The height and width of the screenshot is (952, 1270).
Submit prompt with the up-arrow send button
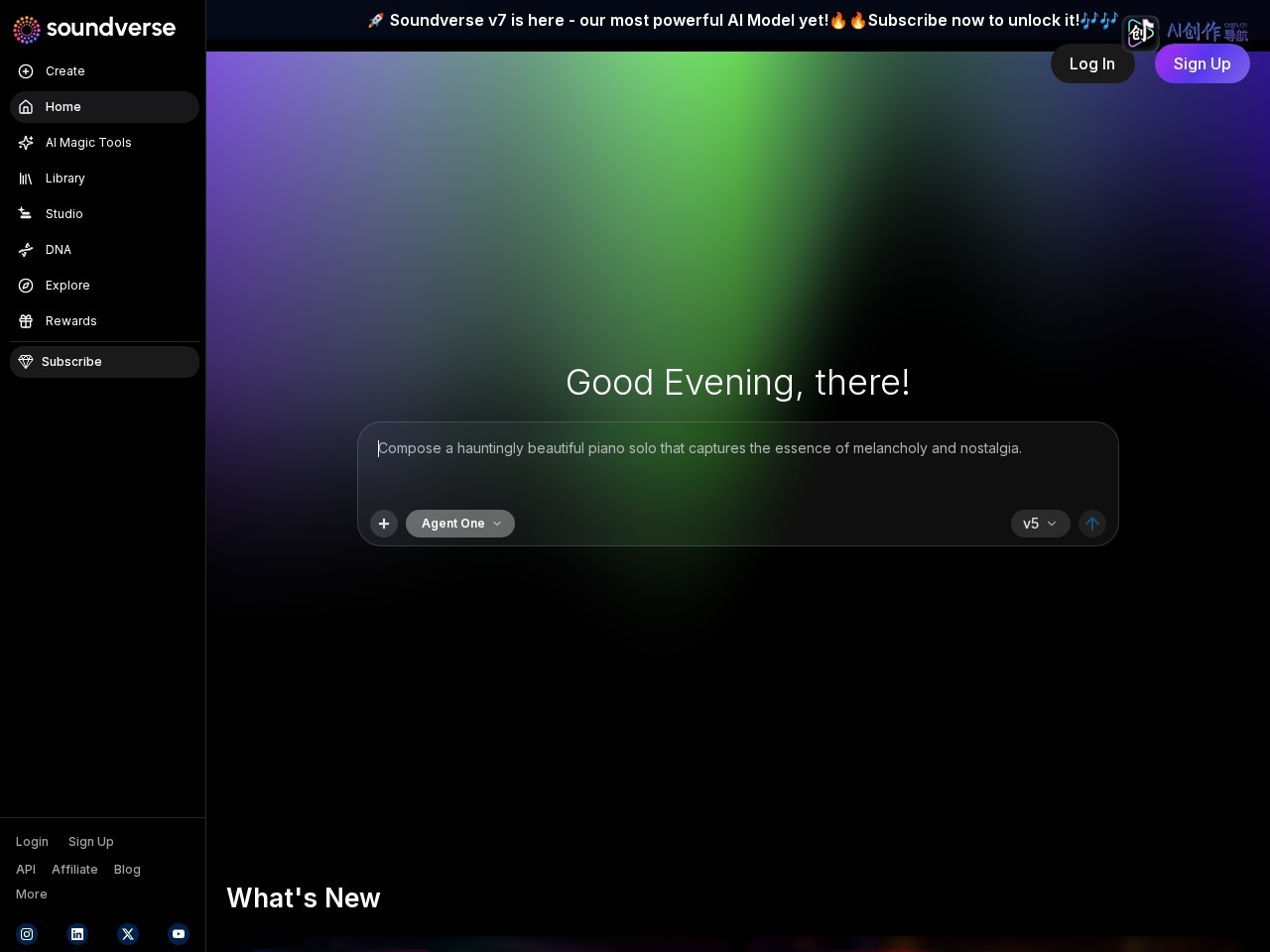[x=1092, y=524]
